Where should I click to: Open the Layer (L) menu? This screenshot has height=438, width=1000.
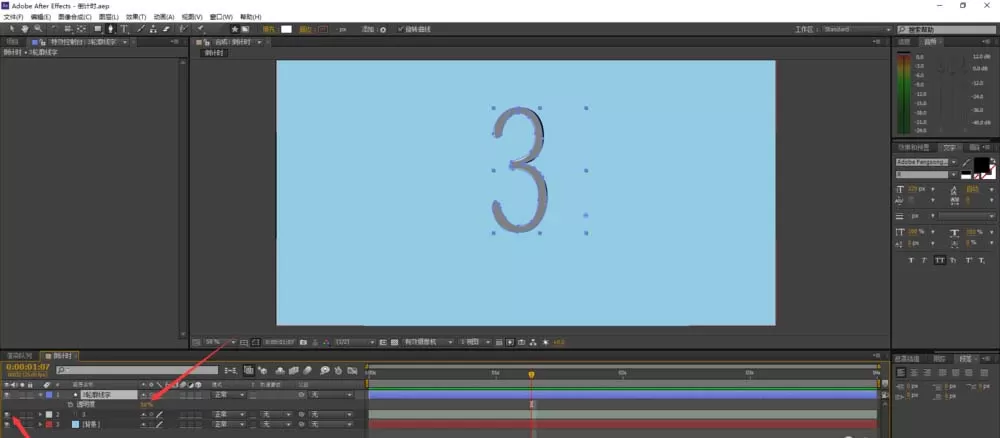click(107, 17)
